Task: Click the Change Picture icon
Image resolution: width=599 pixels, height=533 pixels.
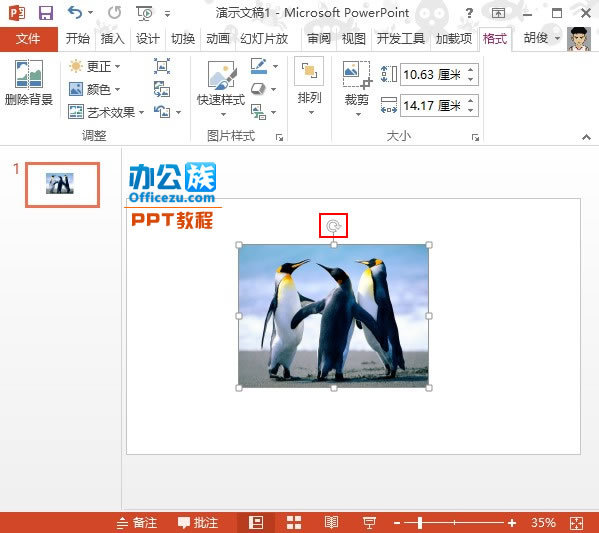Action: pyautogui.click(x=162, y=89)
